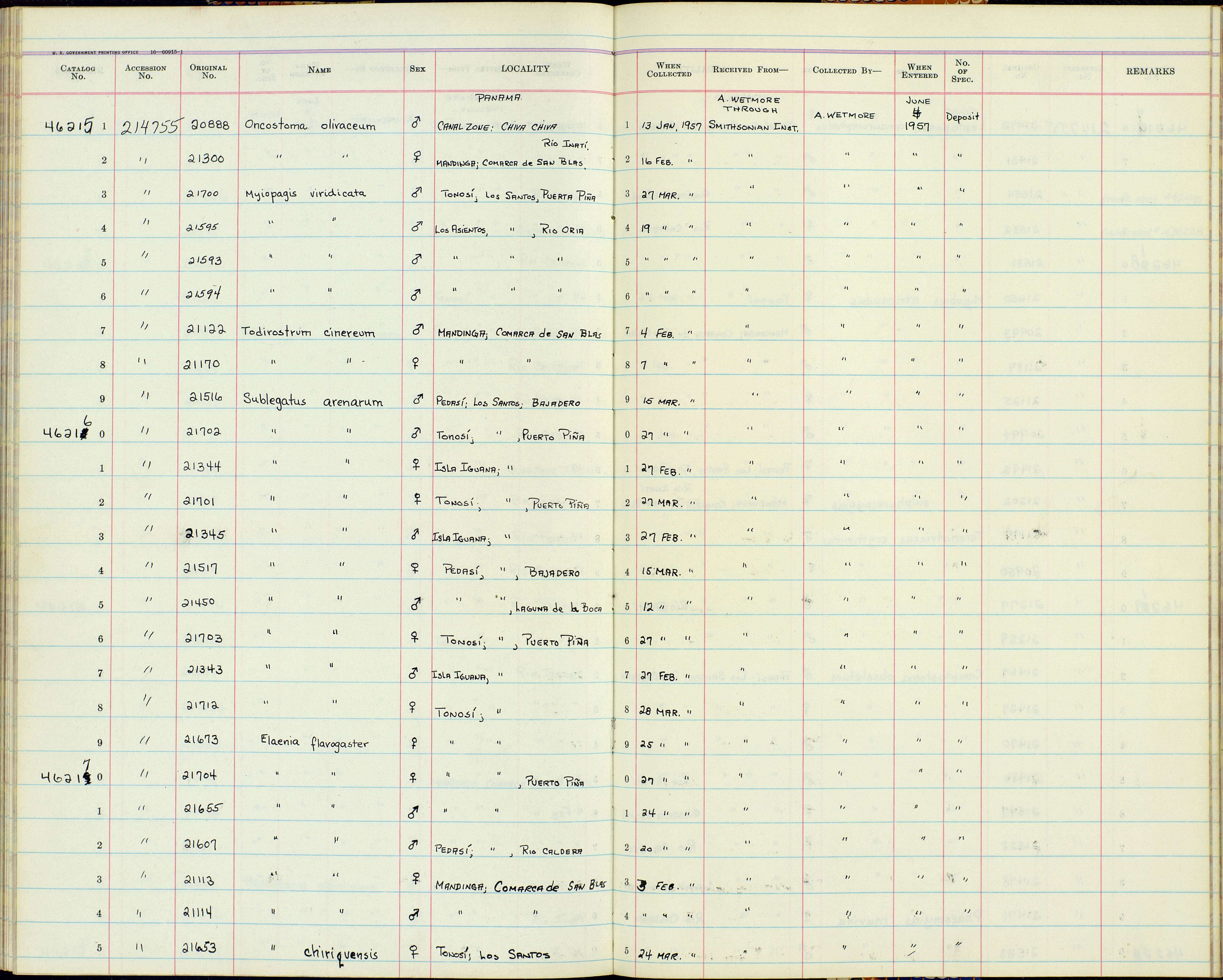Click the date '28 Mar.'
The height and width of the screenshot is (980, 1223).
[659, 711]
